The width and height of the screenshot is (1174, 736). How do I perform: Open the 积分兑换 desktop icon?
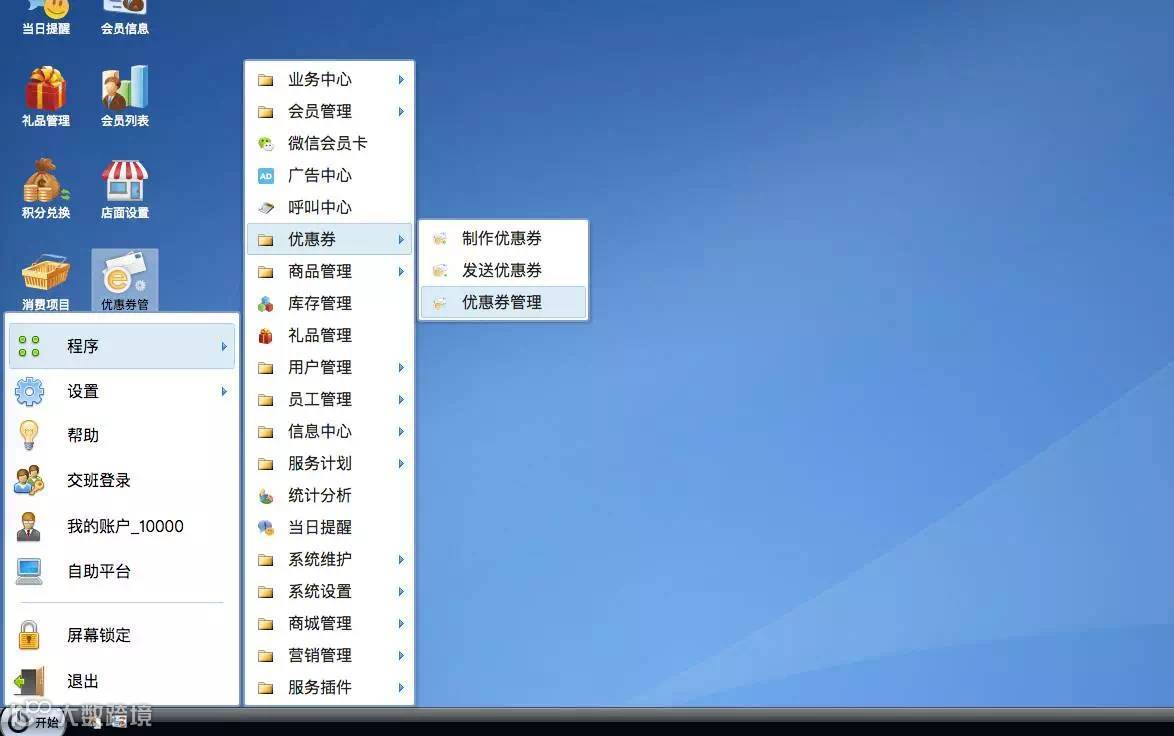(x=46, y=188)
